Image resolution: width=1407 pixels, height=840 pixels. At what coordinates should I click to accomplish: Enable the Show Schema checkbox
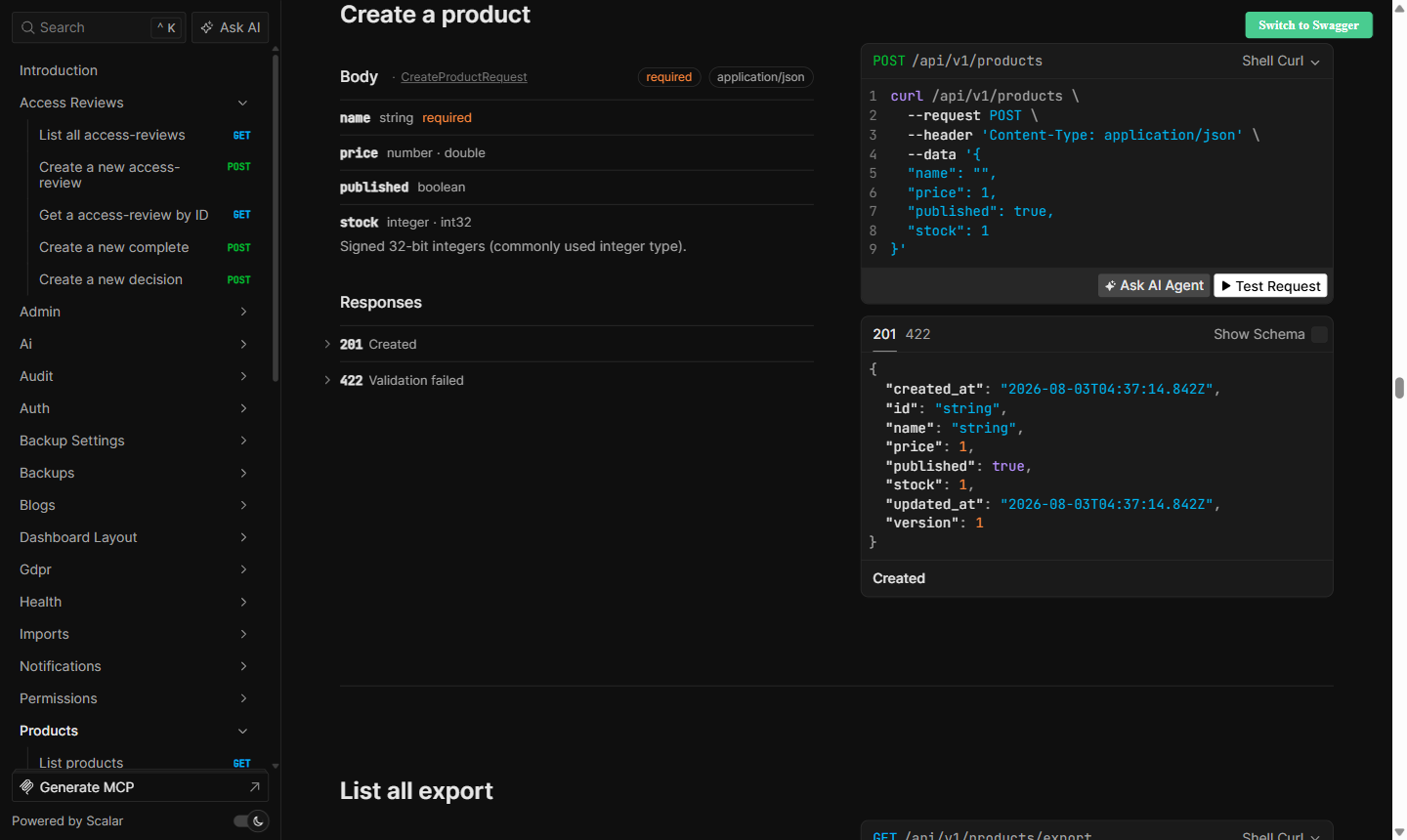[x=1319, y=334]
